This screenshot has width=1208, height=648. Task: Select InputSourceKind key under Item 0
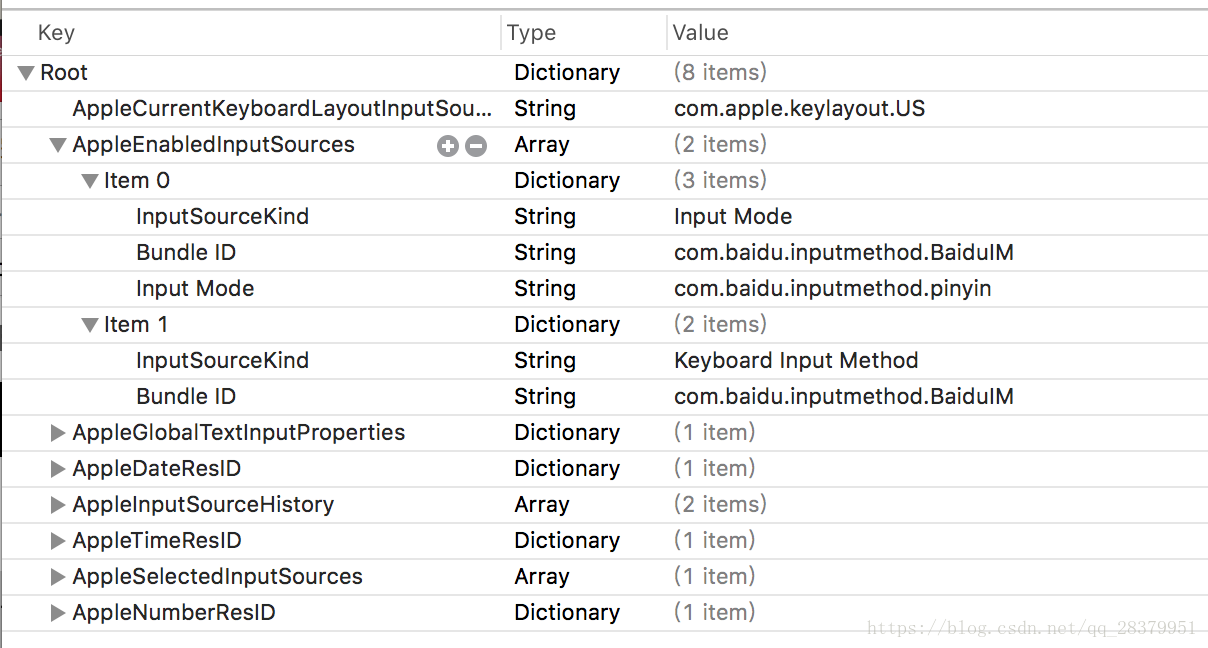[222, 216]
